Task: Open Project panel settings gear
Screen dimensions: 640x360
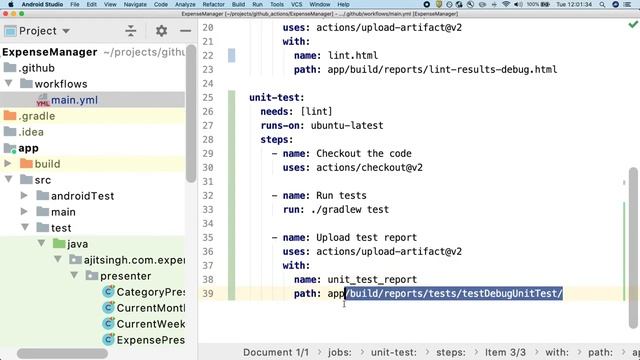Action: point(161,31)
